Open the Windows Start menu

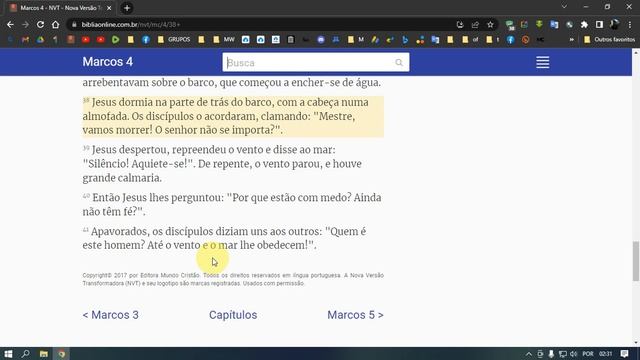point(8,353)
